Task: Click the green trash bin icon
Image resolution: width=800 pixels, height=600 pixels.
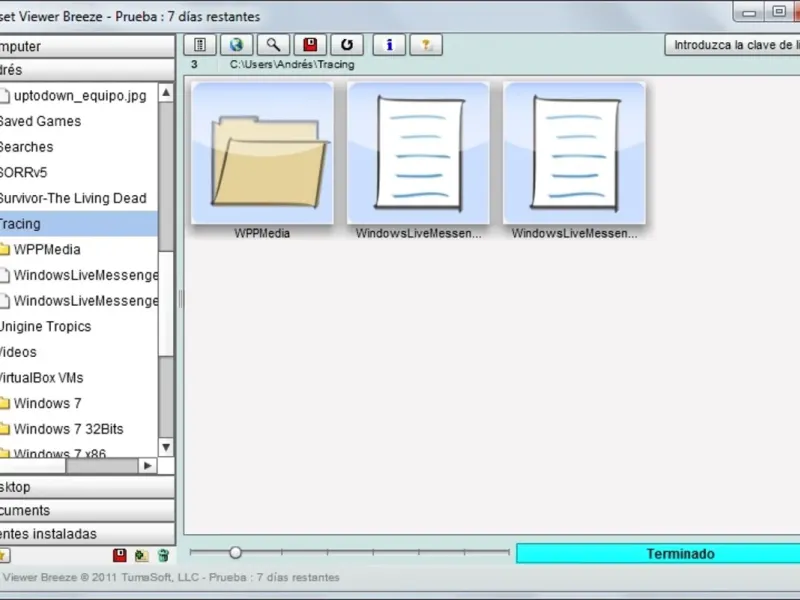Action: point(163,555)
